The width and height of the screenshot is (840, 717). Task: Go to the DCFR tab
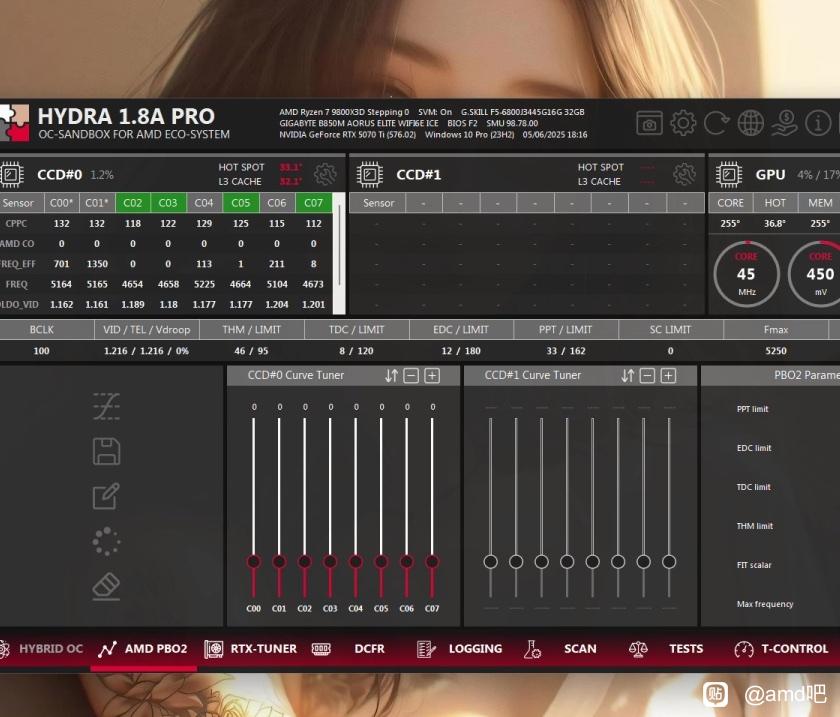[x=349, y=649]
